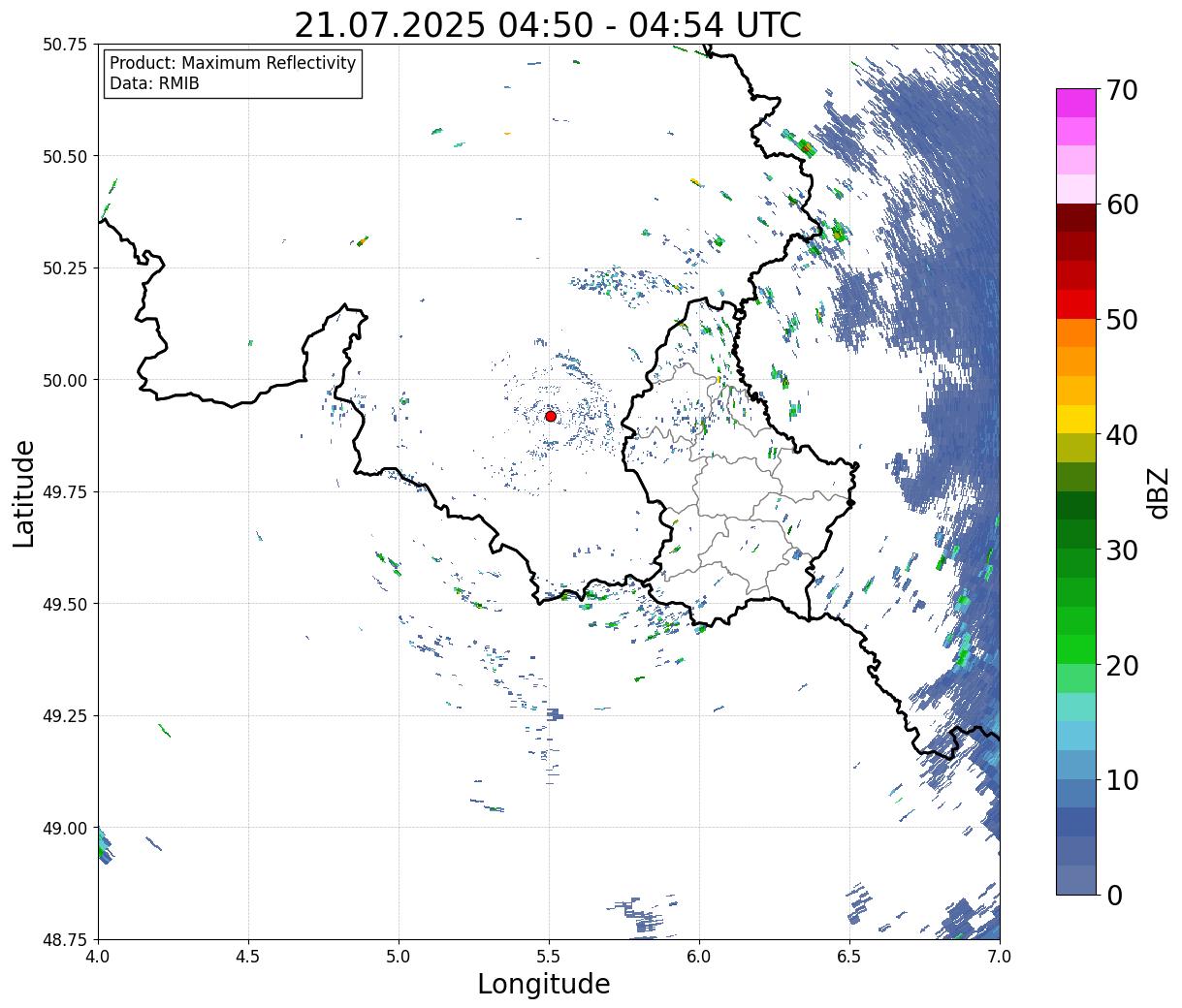Click the dark maroon colorbar segment below 60

1076,218
